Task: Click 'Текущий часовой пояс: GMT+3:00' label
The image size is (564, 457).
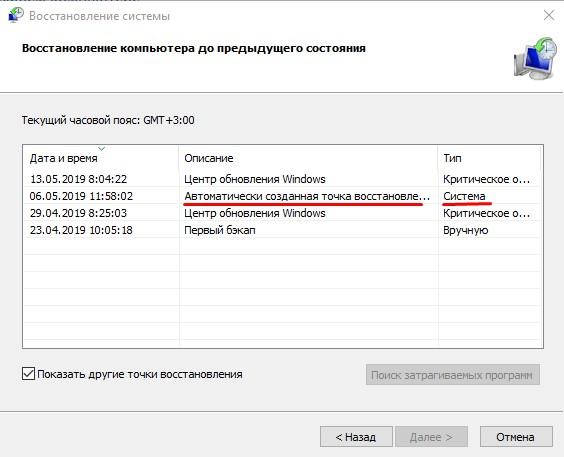Action: tap(108, 120)
